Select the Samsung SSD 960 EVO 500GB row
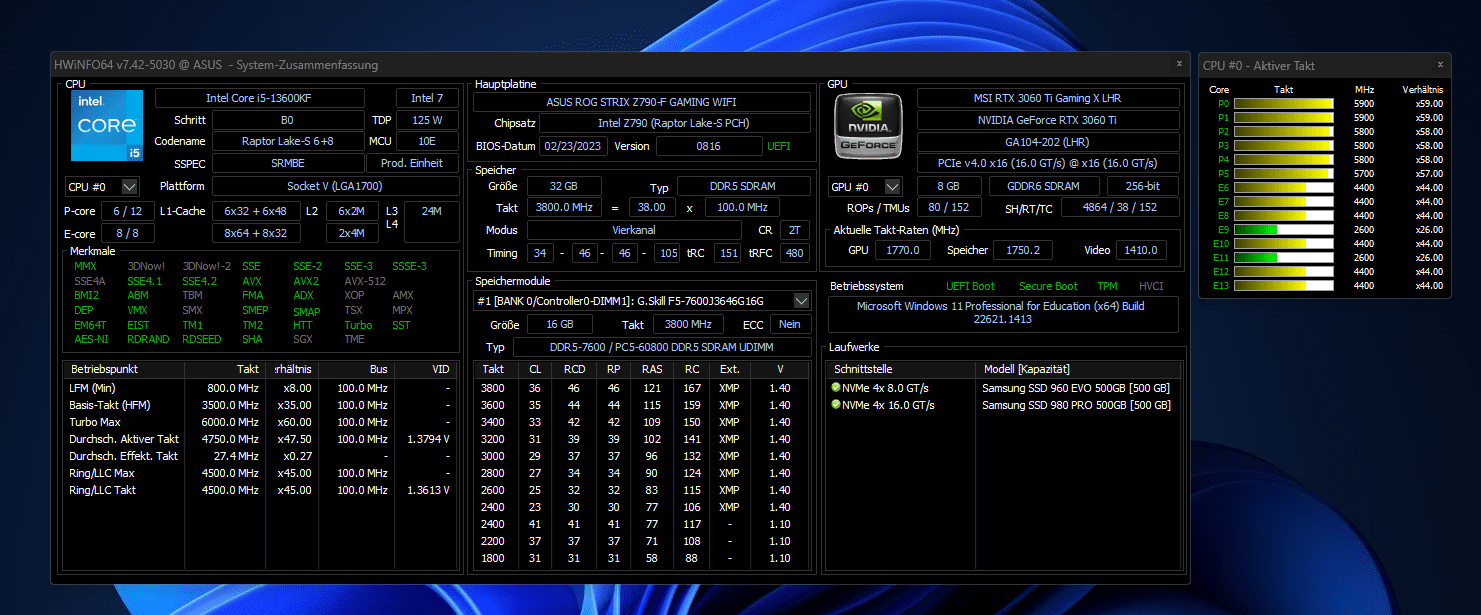Viewport: 1481px width, 615px height. click(x=1005, y=388)
